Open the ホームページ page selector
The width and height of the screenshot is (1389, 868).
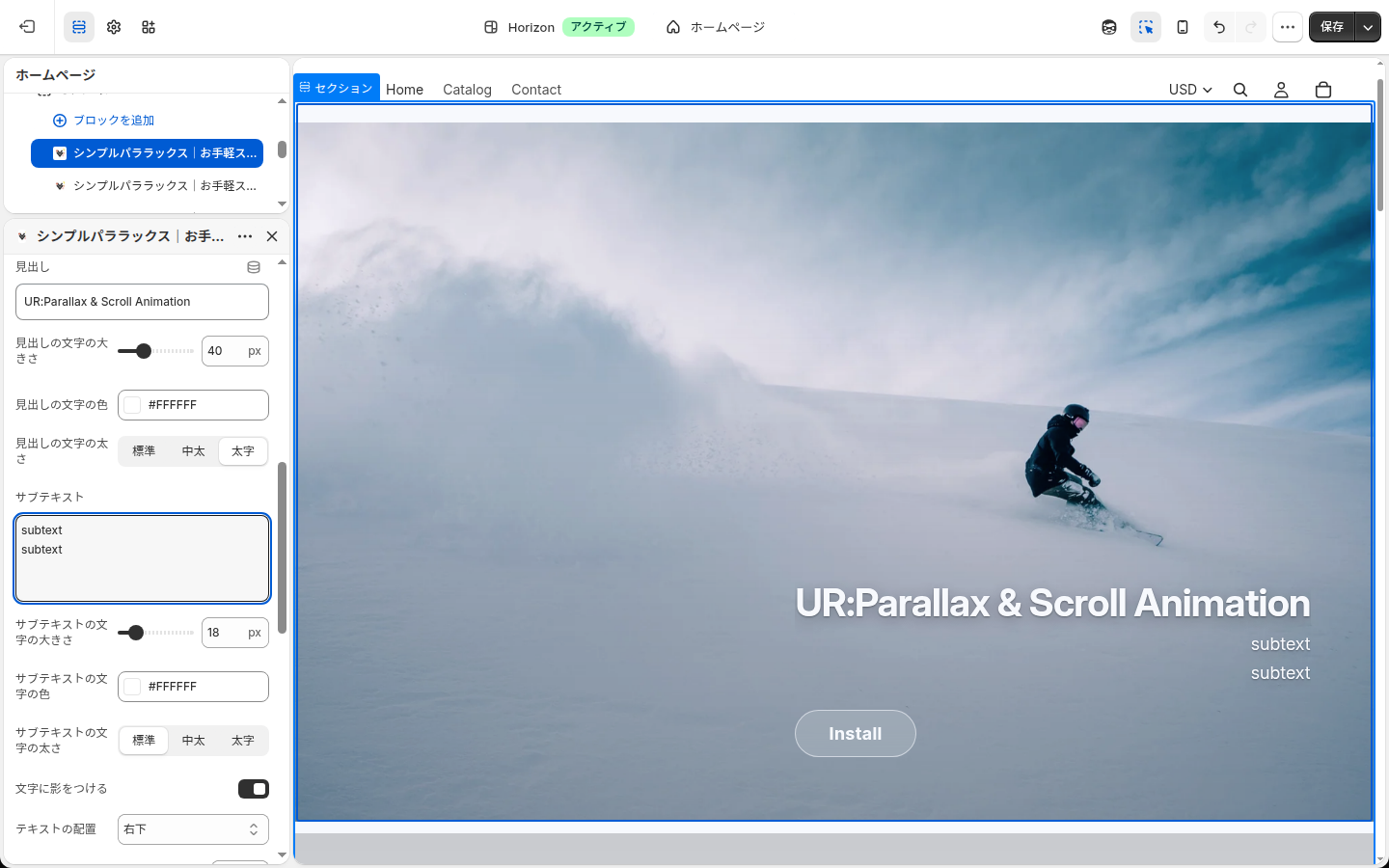click(x=716, y=27)
